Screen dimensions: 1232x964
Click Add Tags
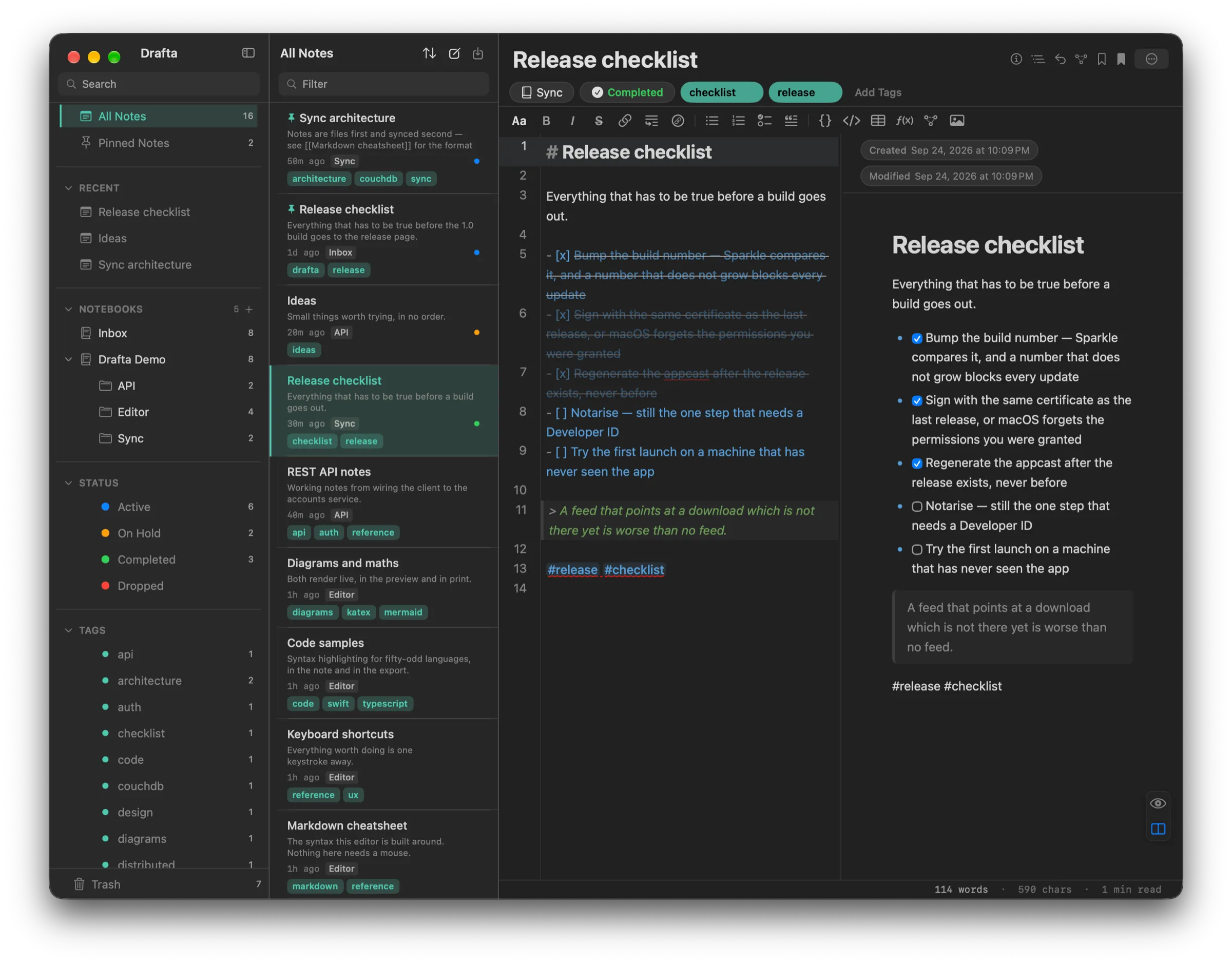(878, 92)
